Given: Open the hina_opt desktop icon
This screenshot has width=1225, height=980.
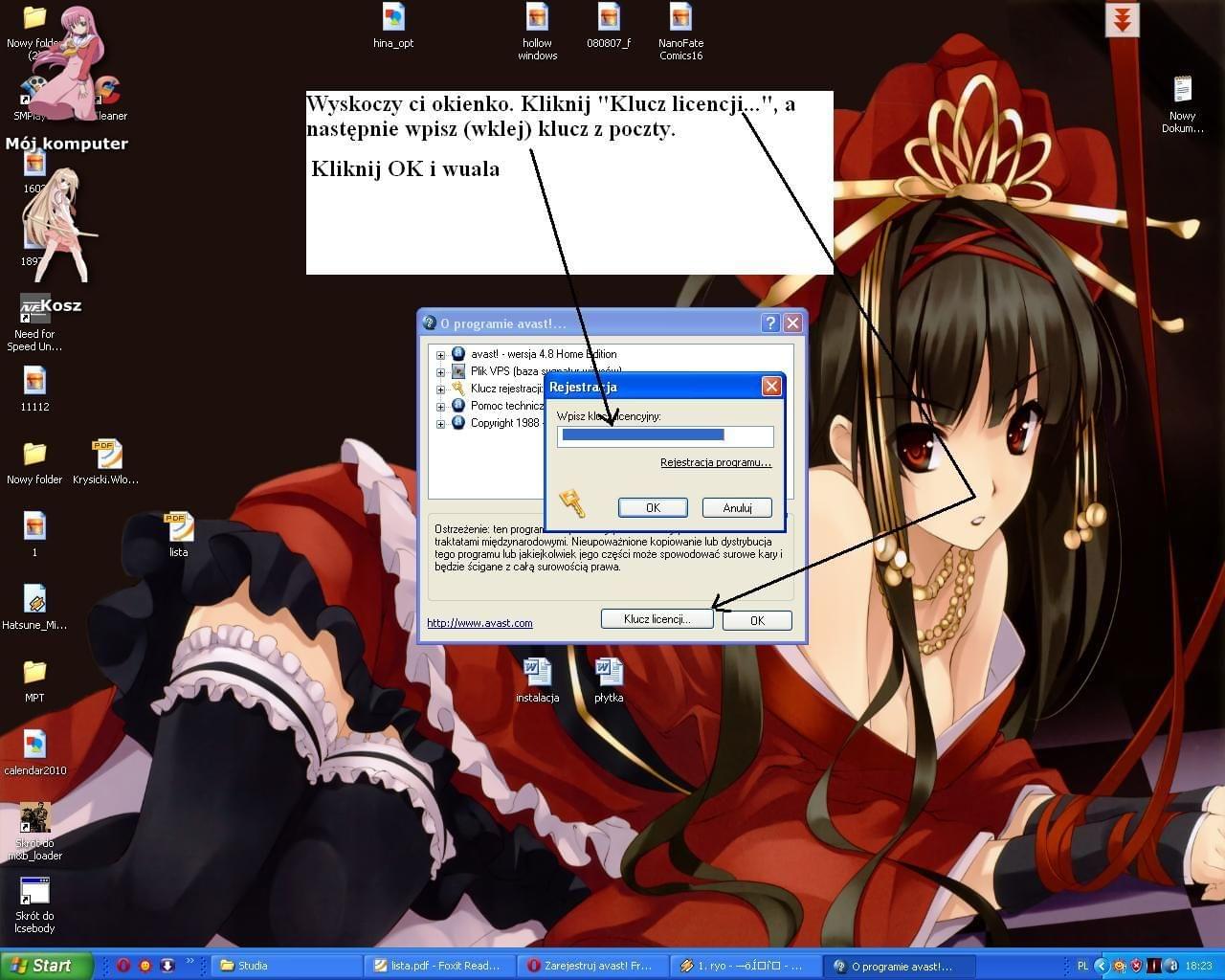Looking at the screenshot, I should (x=393, y=26).
